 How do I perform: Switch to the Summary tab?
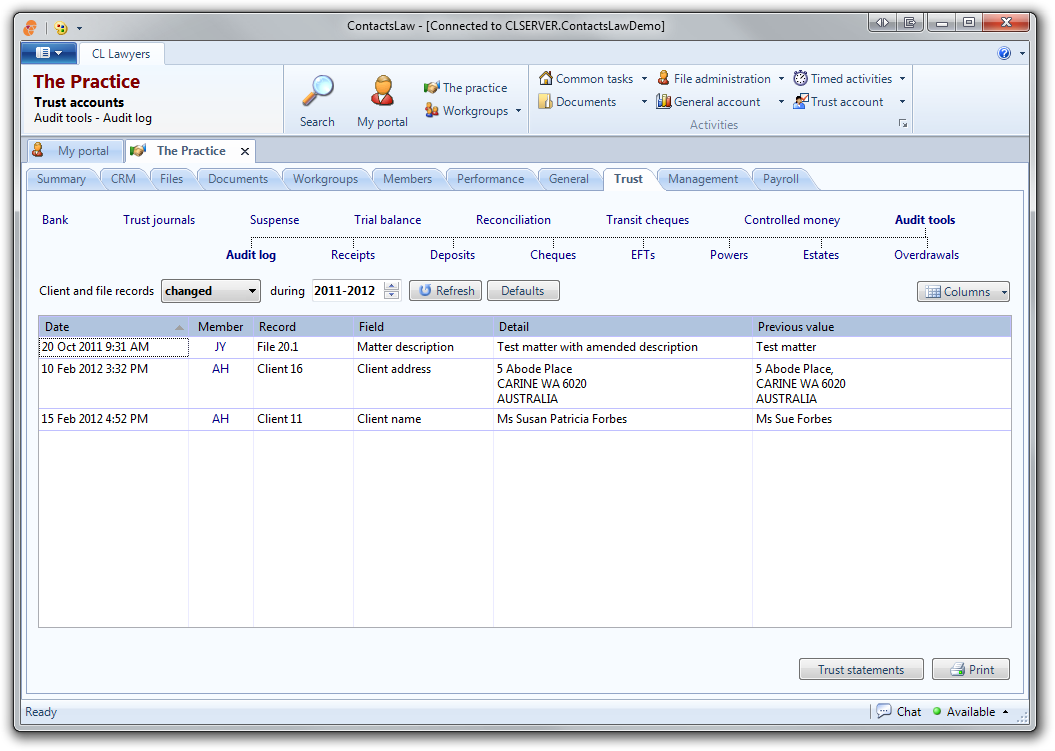click(61, 179)
